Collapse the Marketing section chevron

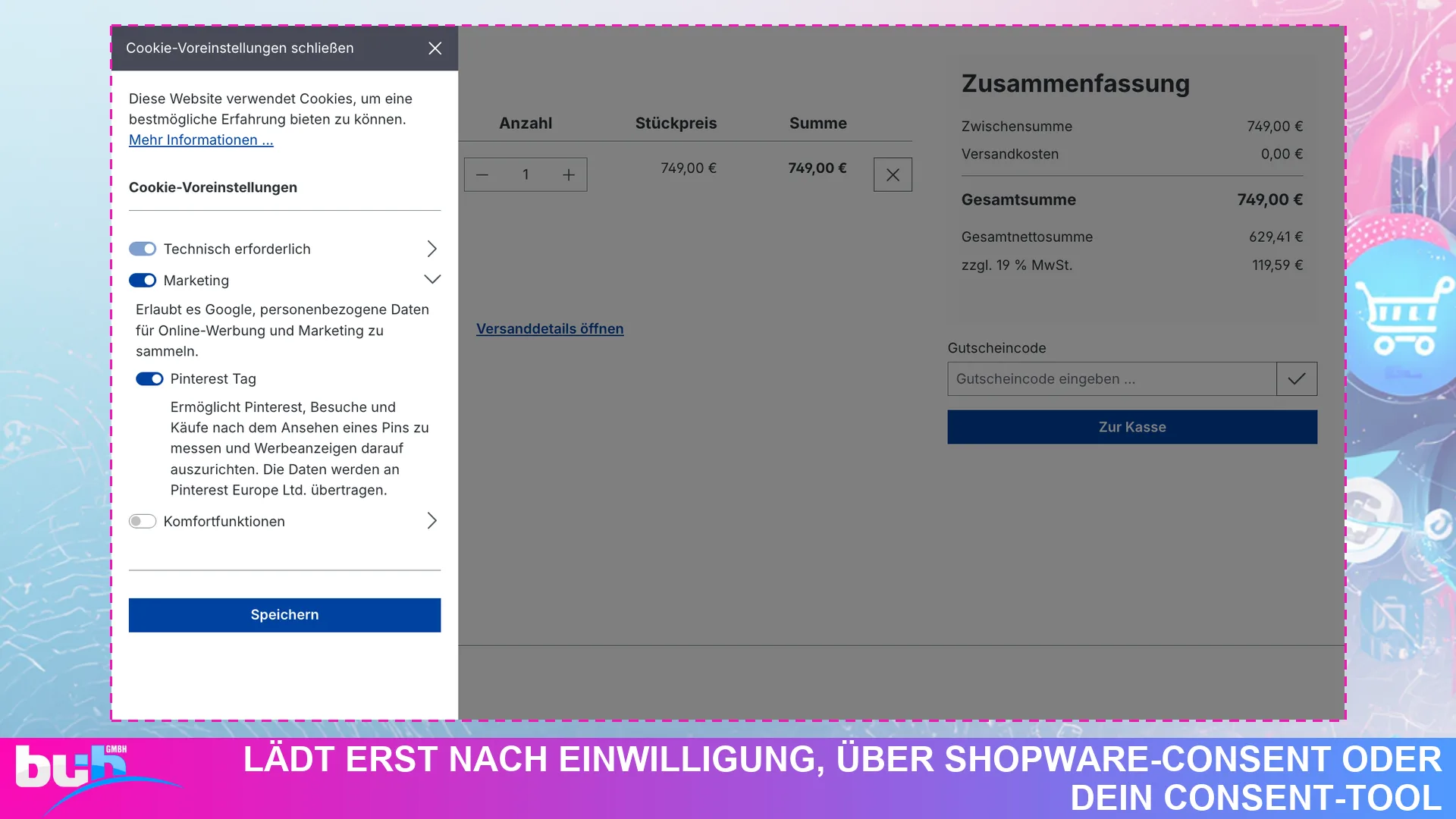432,280
